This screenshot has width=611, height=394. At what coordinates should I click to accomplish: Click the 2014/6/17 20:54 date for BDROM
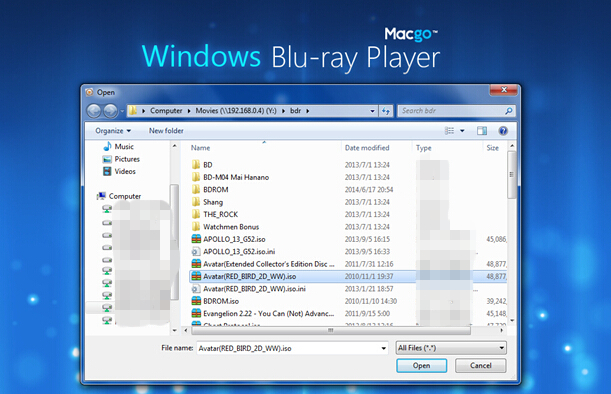tap(369, 190)
